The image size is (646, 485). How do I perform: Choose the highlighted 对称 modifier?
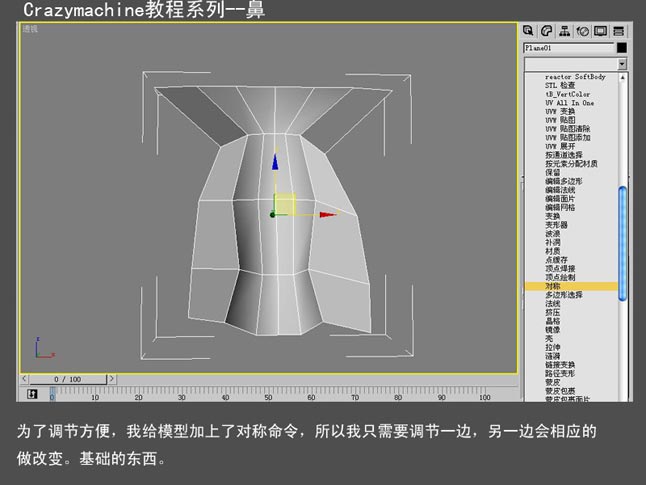click(x=571, y=286)
